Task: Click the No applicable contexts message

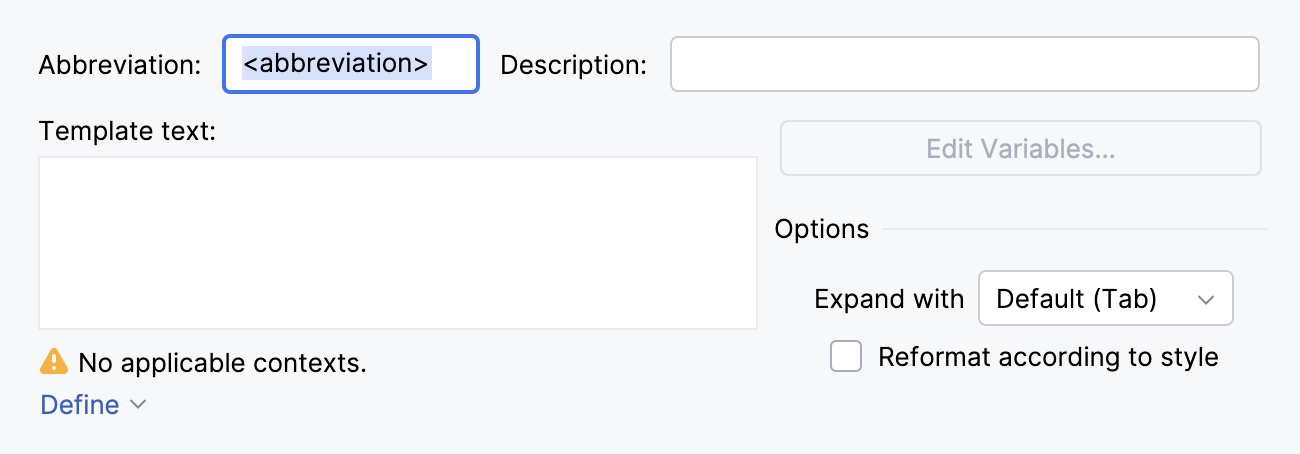Action: (x=222, y=362)
